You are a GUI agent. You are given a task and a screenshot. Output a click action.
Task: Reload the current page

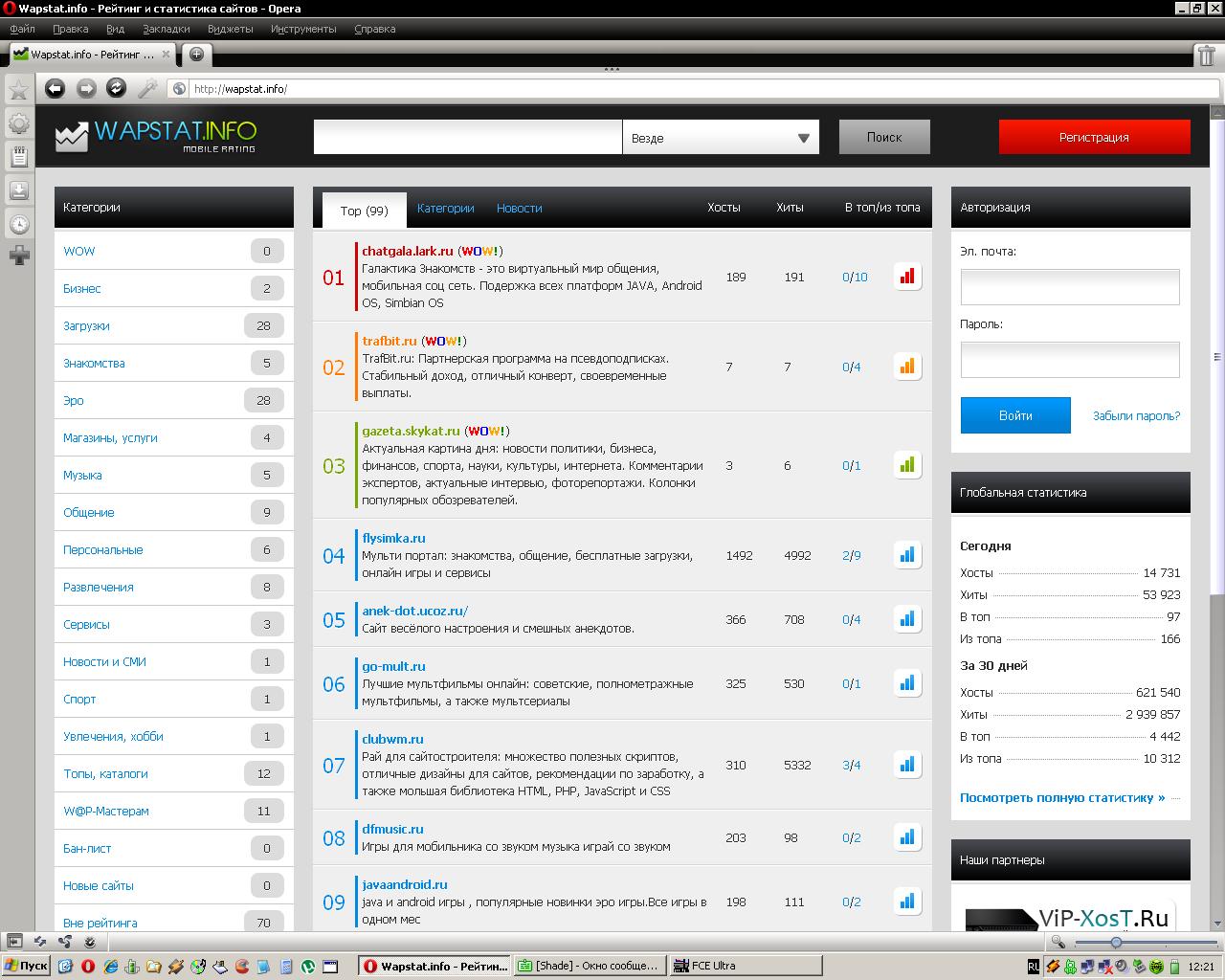pyautogui.click(x=116, y=88)
